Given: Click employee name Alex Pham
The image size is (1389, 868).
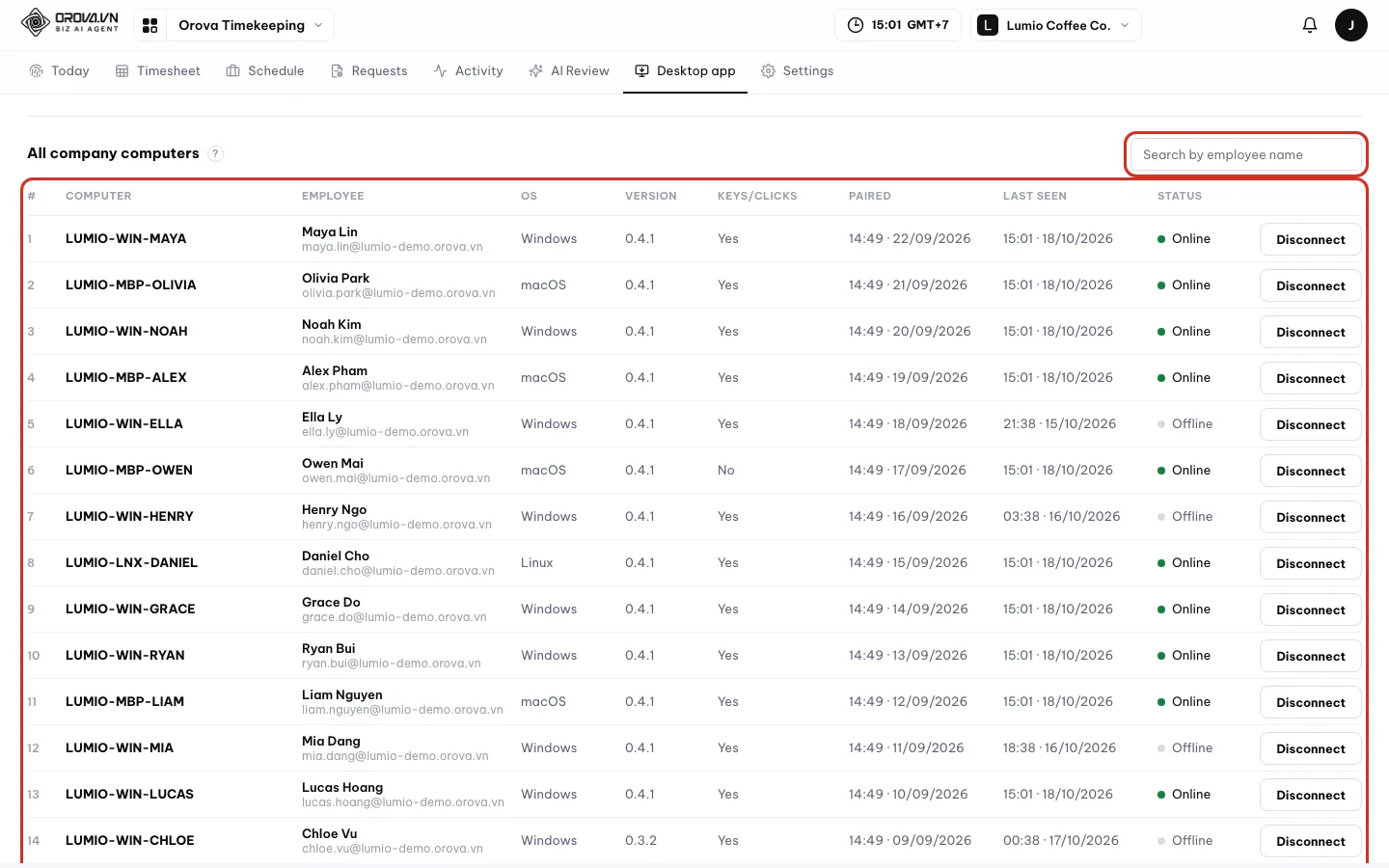Looking at the screenshot, I should tap(334, 370).
